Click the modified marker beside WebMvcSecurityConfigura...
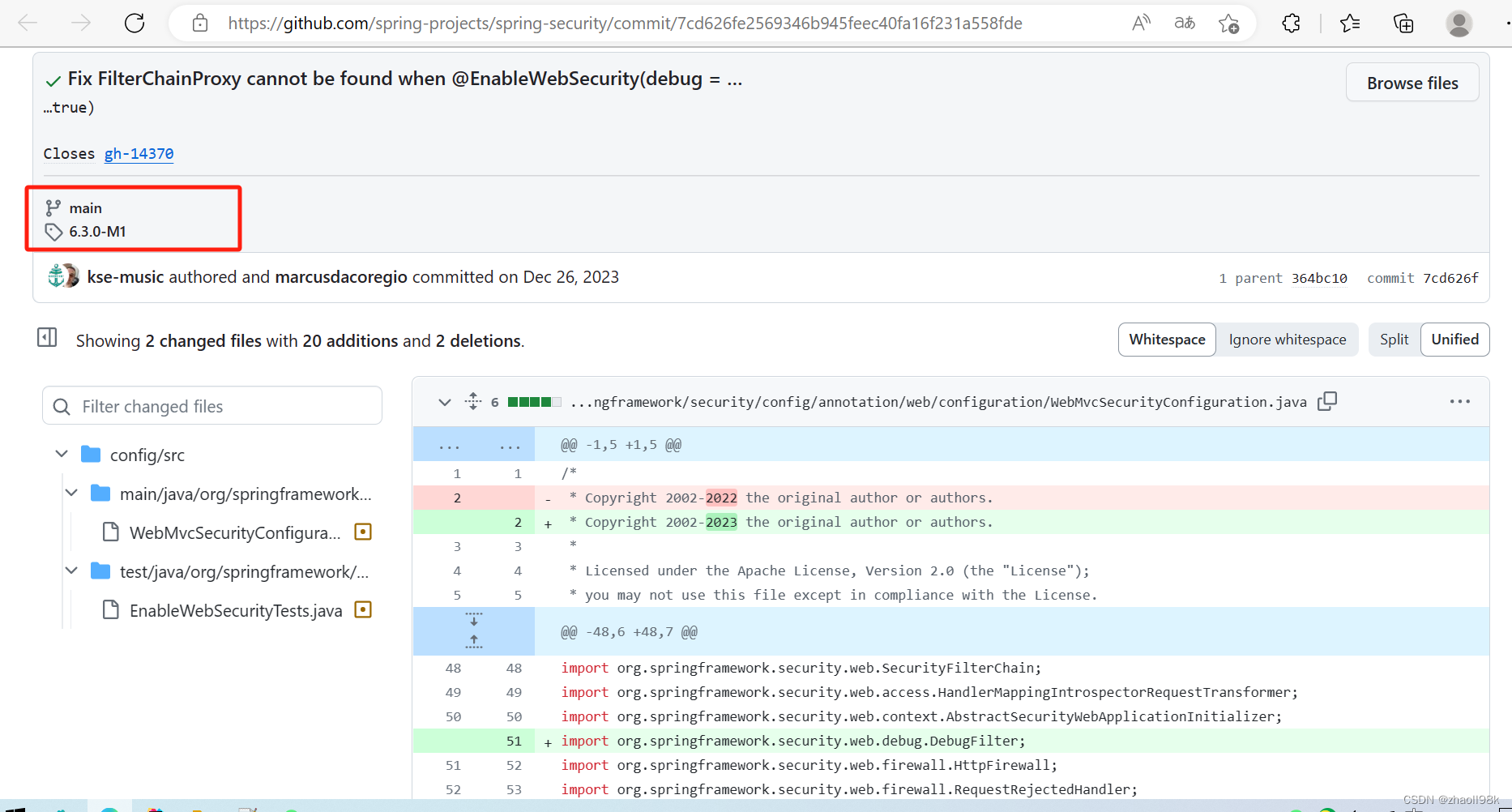The width and height of the screenshot is (1512, 812). (363, 532)
